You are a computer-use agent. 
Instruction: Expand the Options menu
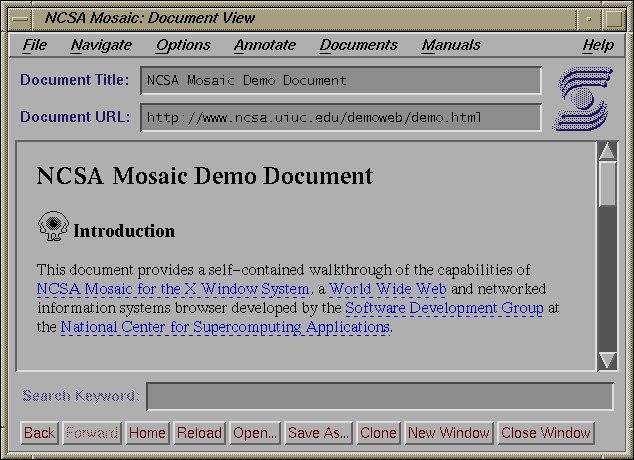click(183, 45)
